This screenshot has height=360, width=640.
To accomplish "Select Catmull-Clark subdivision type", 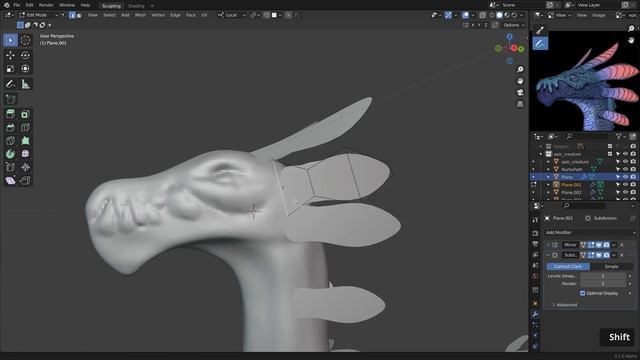I will click(x=568, y=267).
